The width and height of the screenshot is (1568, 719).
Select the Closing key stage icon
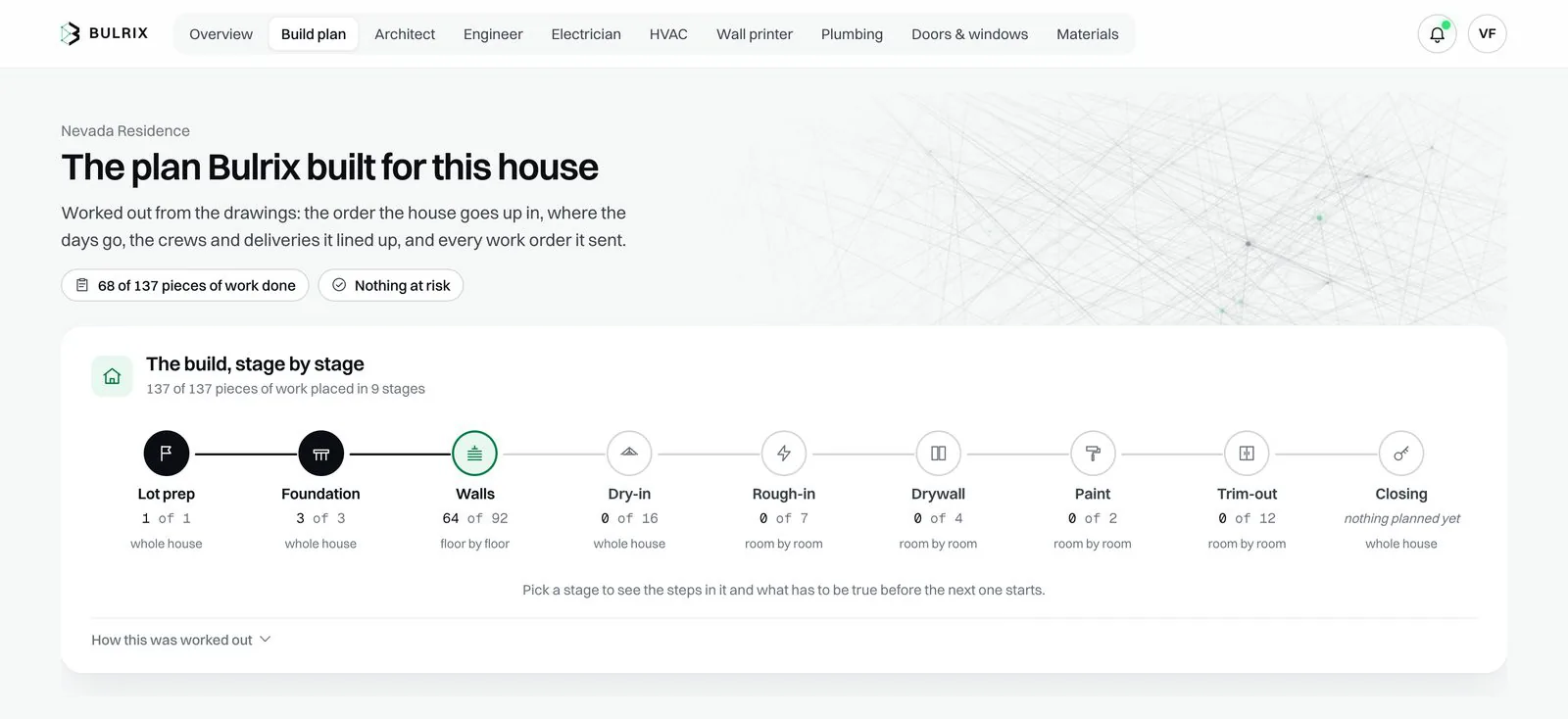click(x=1401, y=454)
